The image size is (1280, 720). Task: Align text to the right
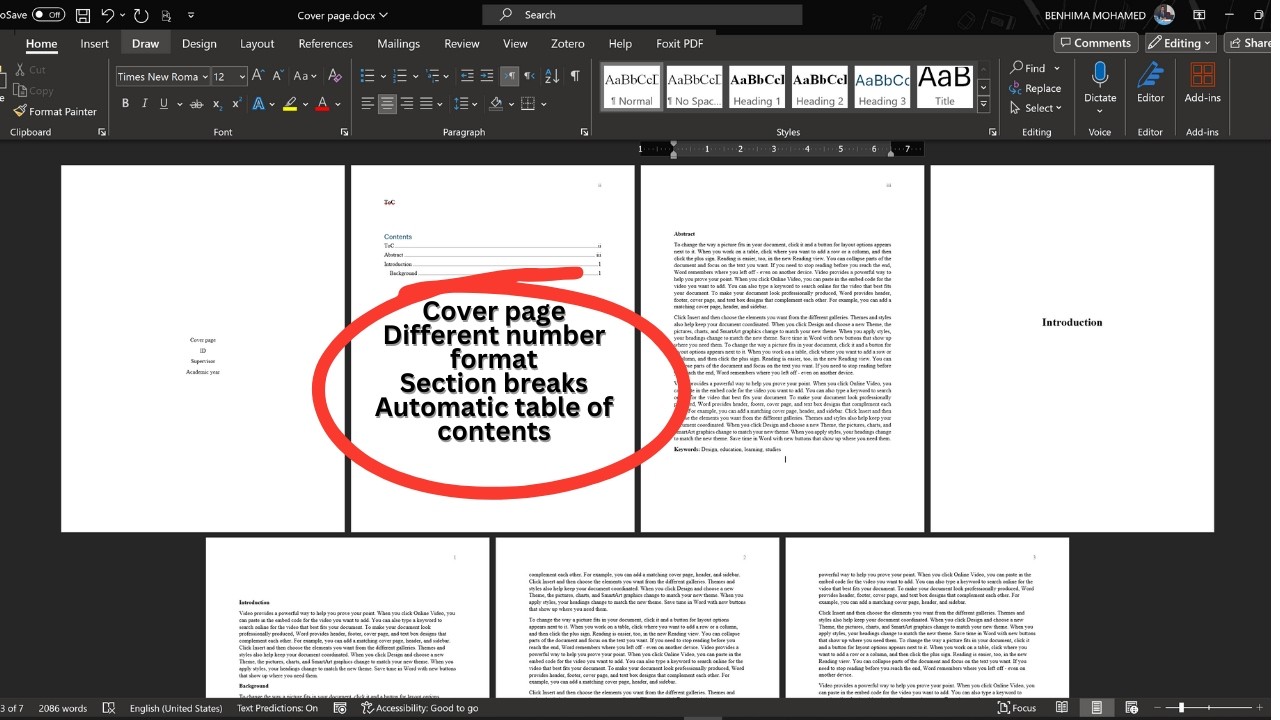(409, 103)
